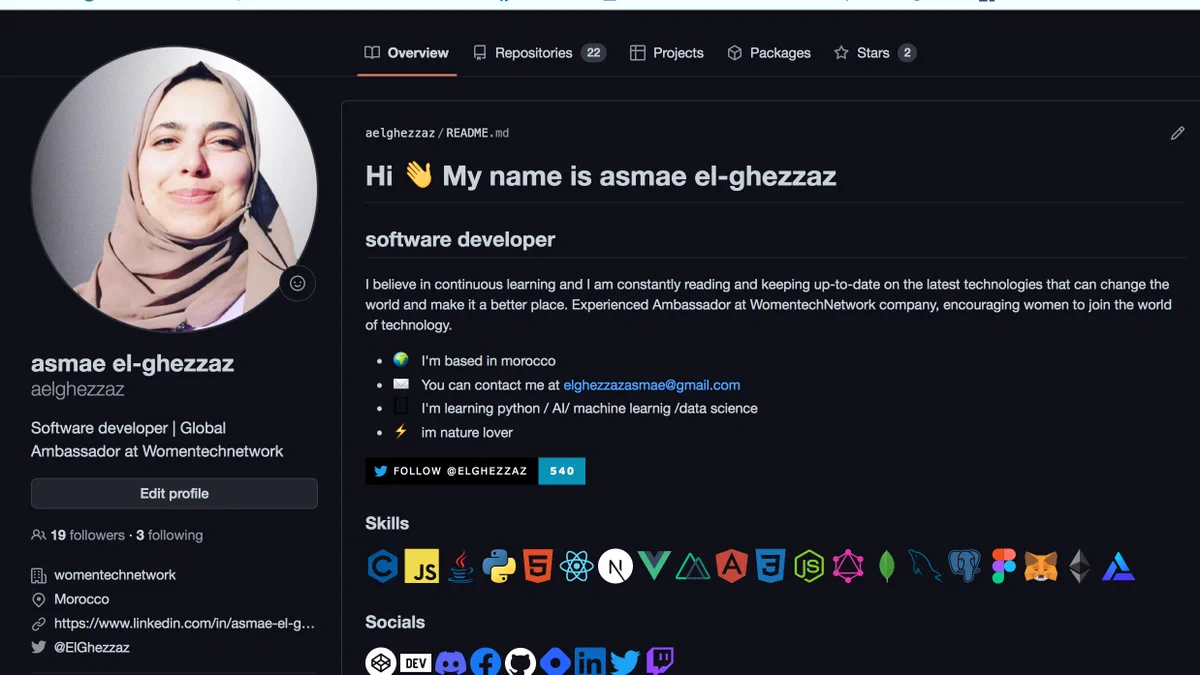
Task: Open the Packages tab
Action: (x=769, y=53)
